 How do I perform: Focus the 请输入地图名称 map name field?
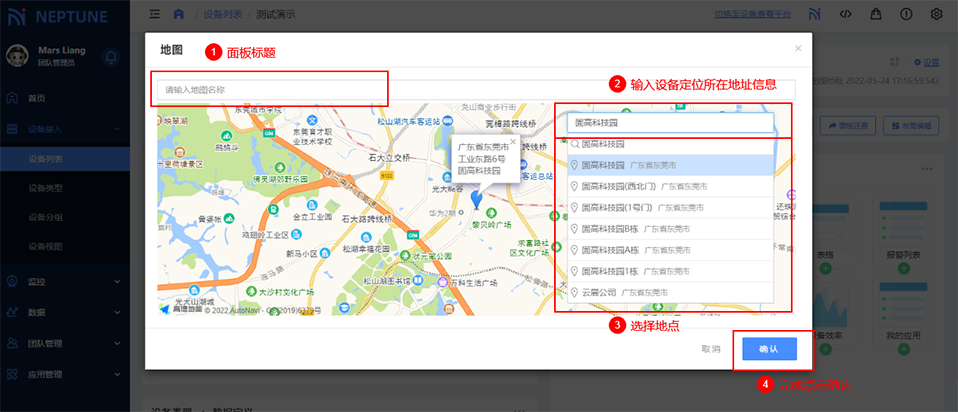click(x=476, y=89)
